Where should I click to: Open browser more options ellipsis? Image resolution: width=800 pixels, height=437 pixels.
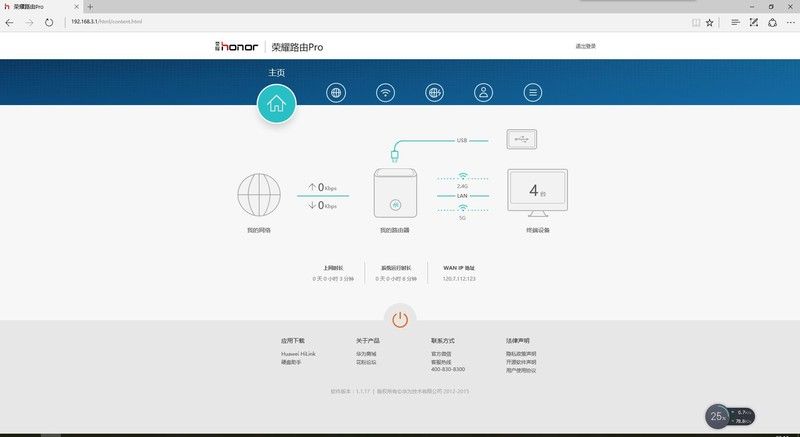790,22
